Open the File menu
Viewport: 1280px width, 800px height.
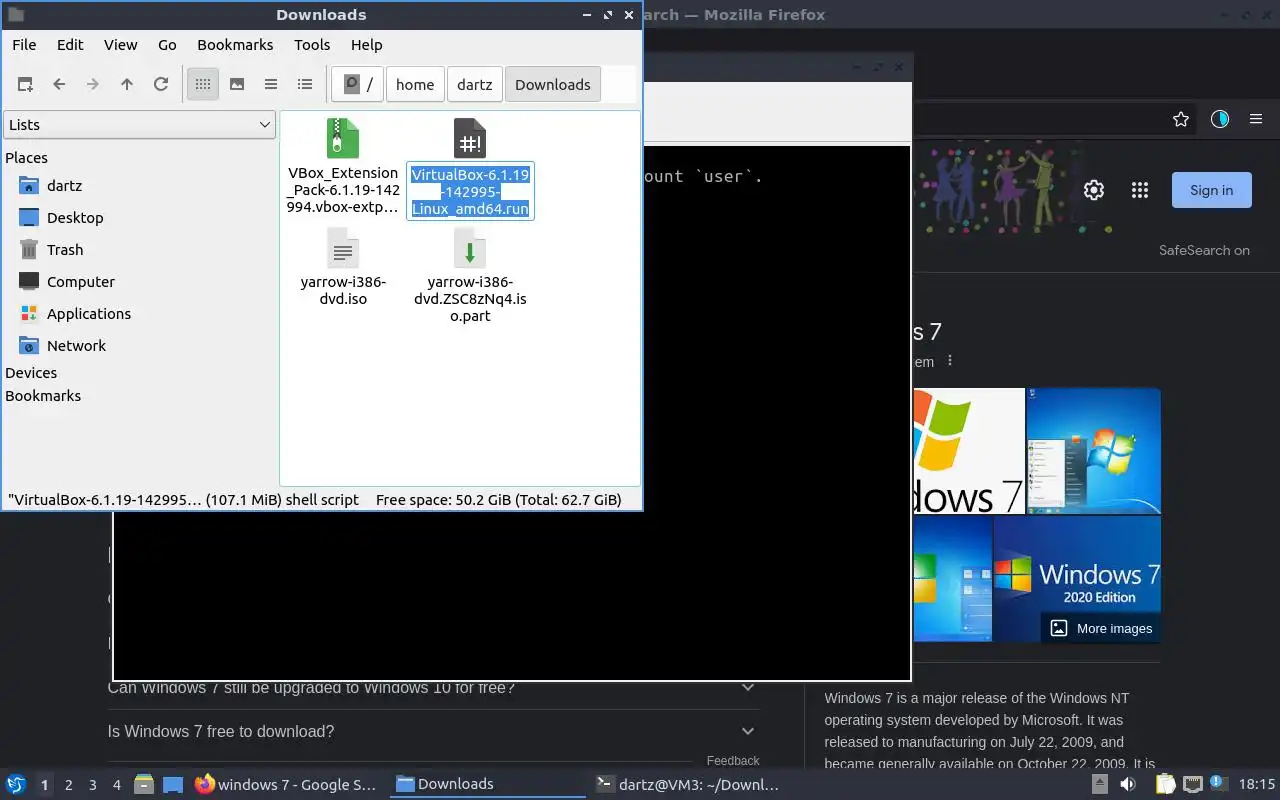coord(24,45)
